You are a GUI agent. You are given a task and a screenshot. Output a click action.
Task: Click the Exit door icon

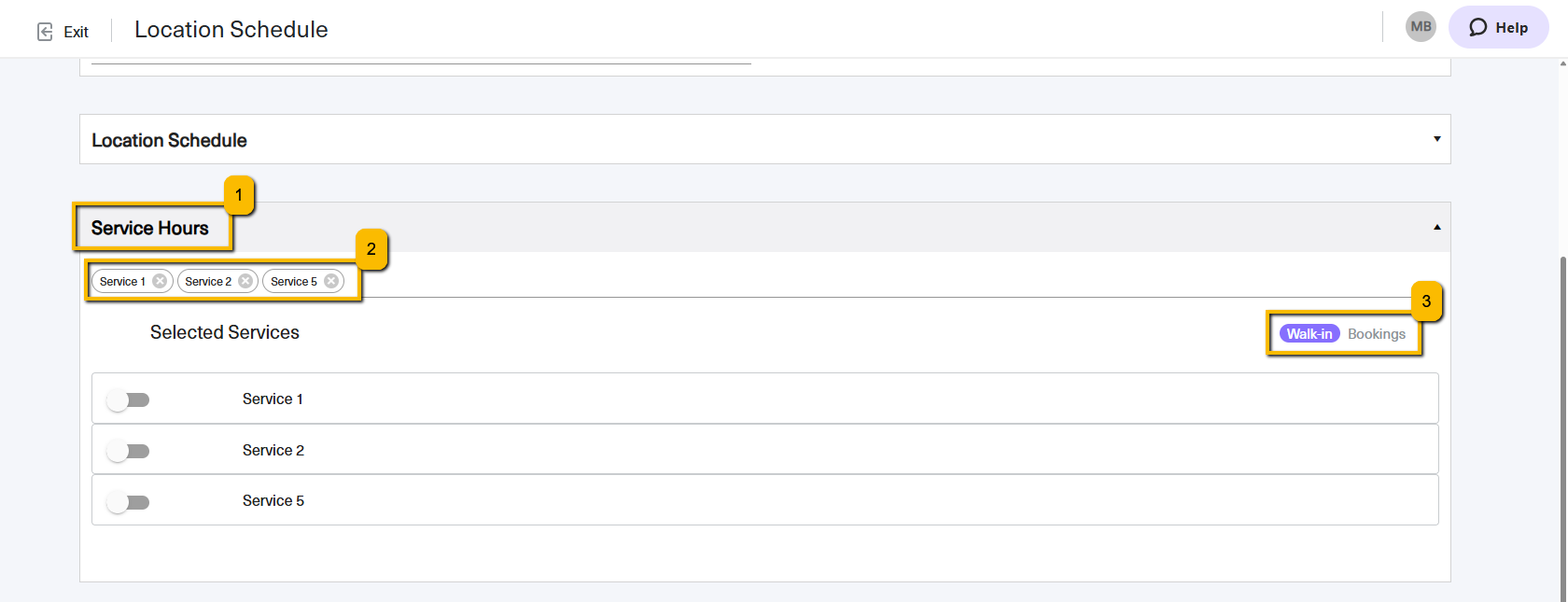(x=45, y=32)
